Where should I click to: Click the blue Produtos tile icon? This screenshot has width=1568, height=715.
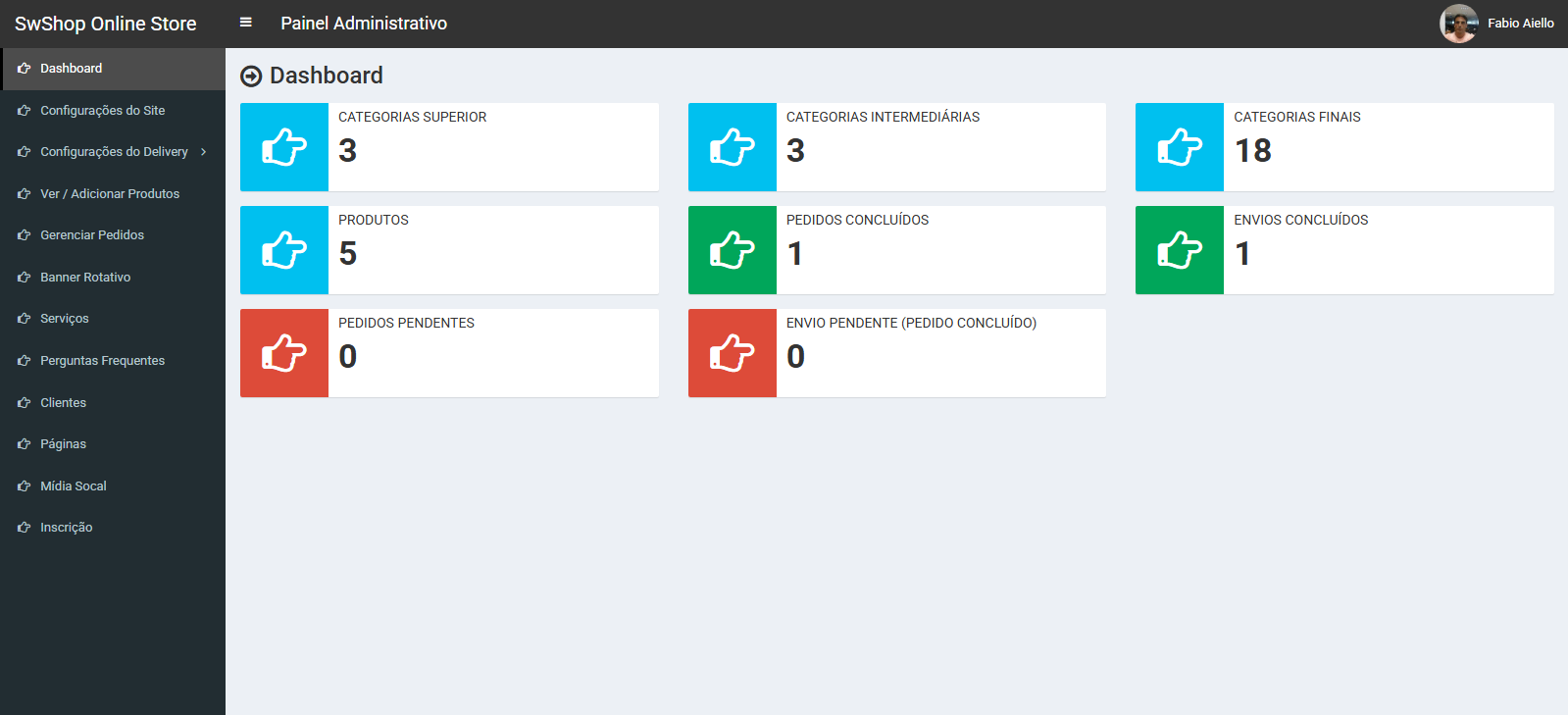(x=284, y=250)
